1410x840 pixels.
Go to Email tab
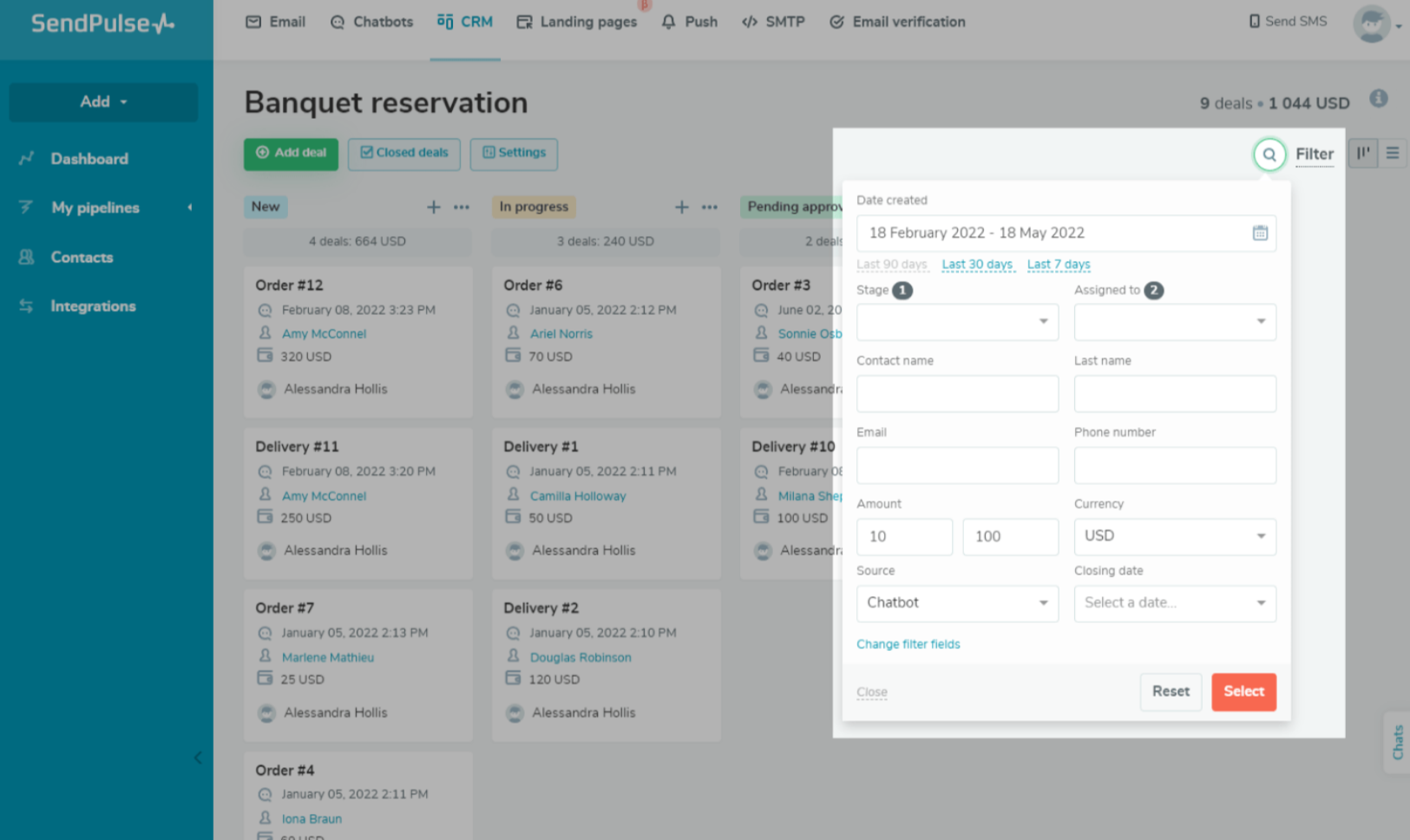[x=276, y=22]
